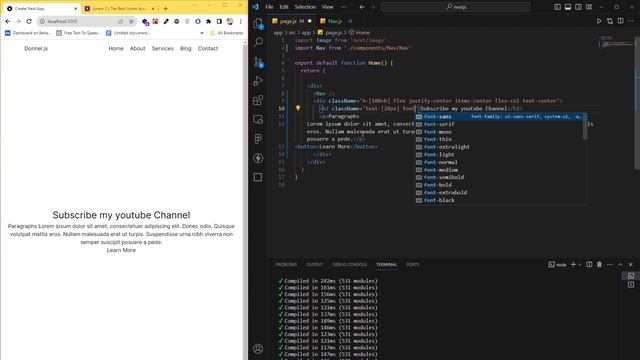Open Customize Layout control
640x360 pixels.
pos(589,7)
